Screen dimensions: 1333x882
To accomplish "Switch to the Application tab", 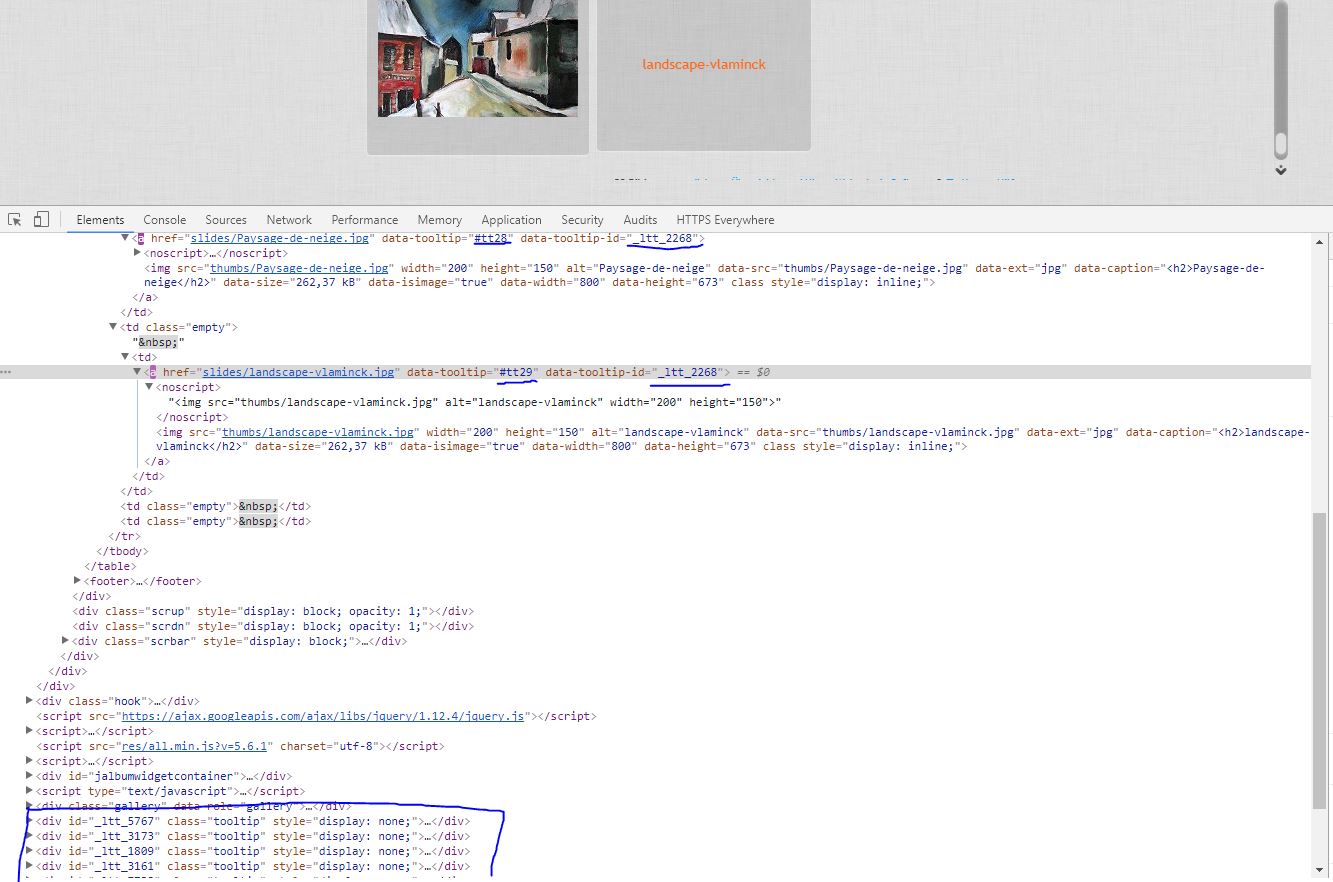I will pyautogui.click(x=511, y=220).
